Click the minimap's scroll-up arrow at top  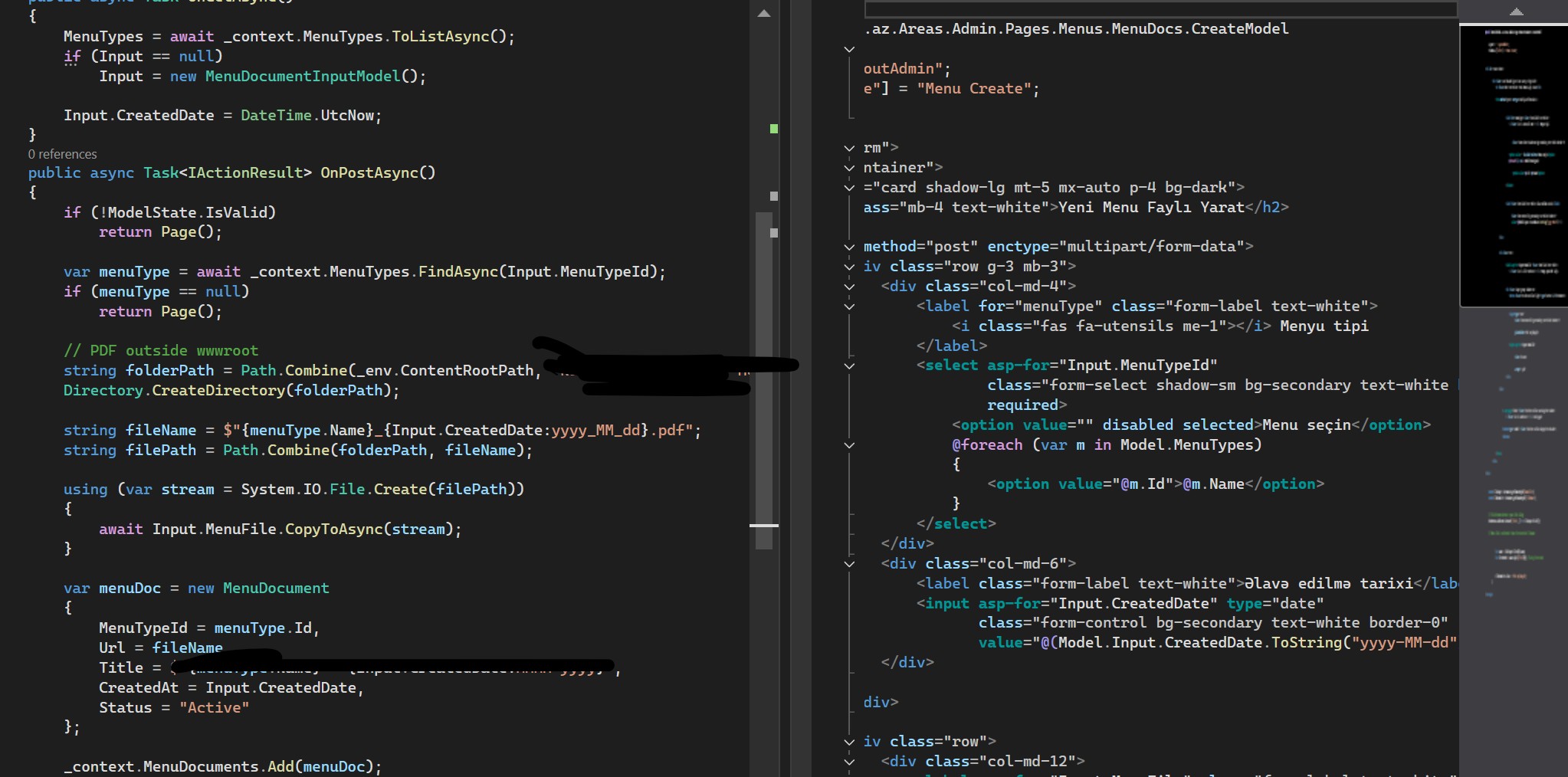coord(1516,11)
